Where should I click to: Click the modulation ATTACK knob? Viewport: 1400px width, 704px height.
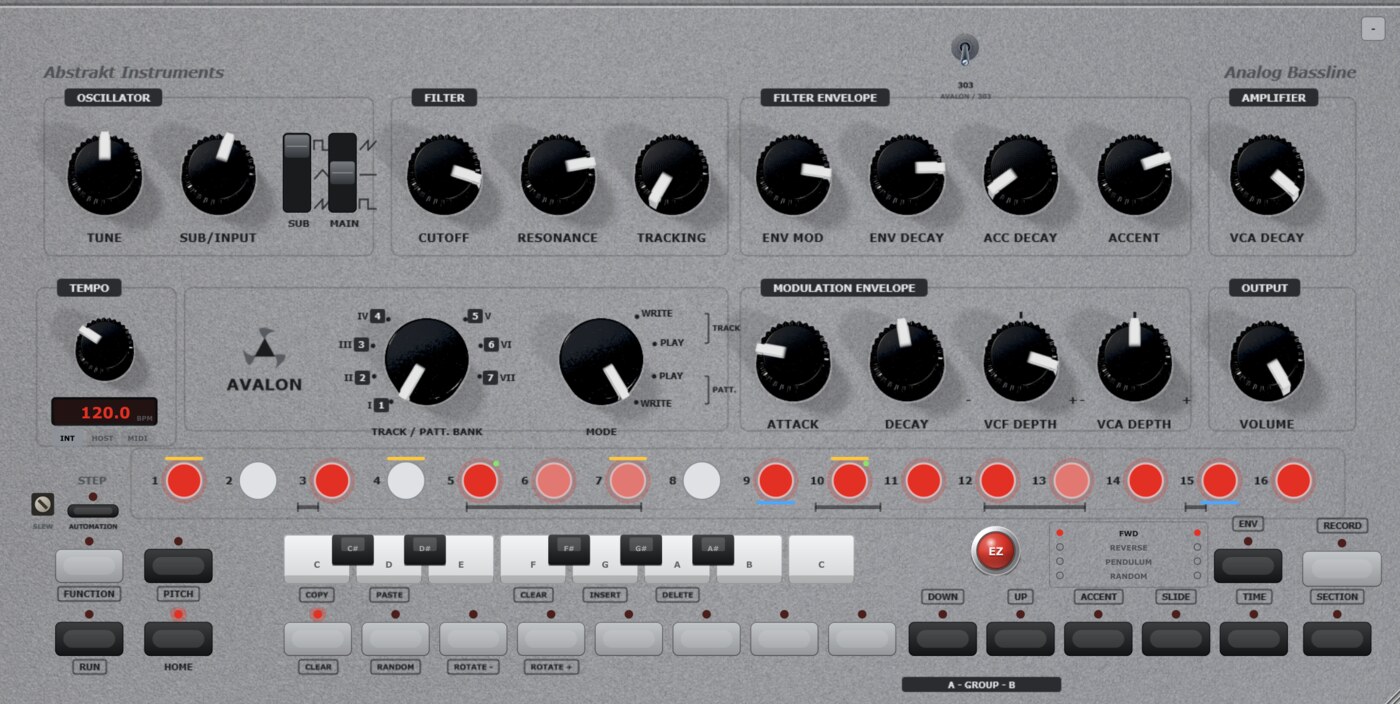tap(793, 361)
